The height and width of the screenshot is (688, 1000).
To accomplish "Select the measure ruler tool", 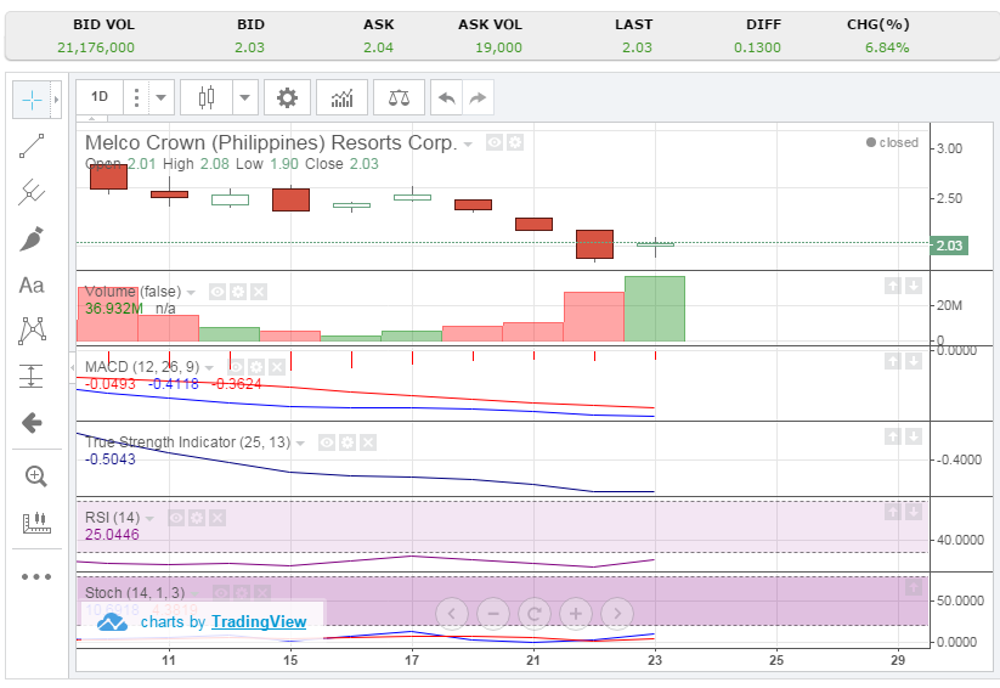I will (x=36, y=523).
